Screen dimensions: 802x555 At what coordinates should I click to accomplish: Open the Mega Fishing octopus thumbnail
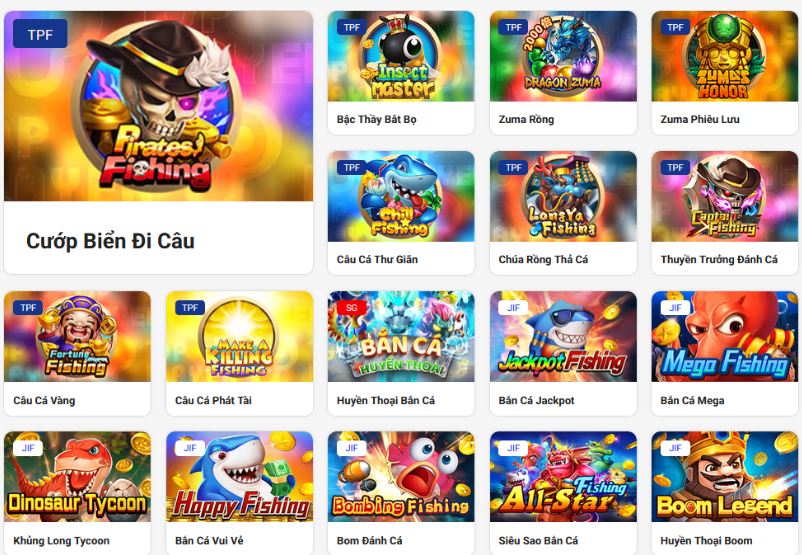coord(725,337)
